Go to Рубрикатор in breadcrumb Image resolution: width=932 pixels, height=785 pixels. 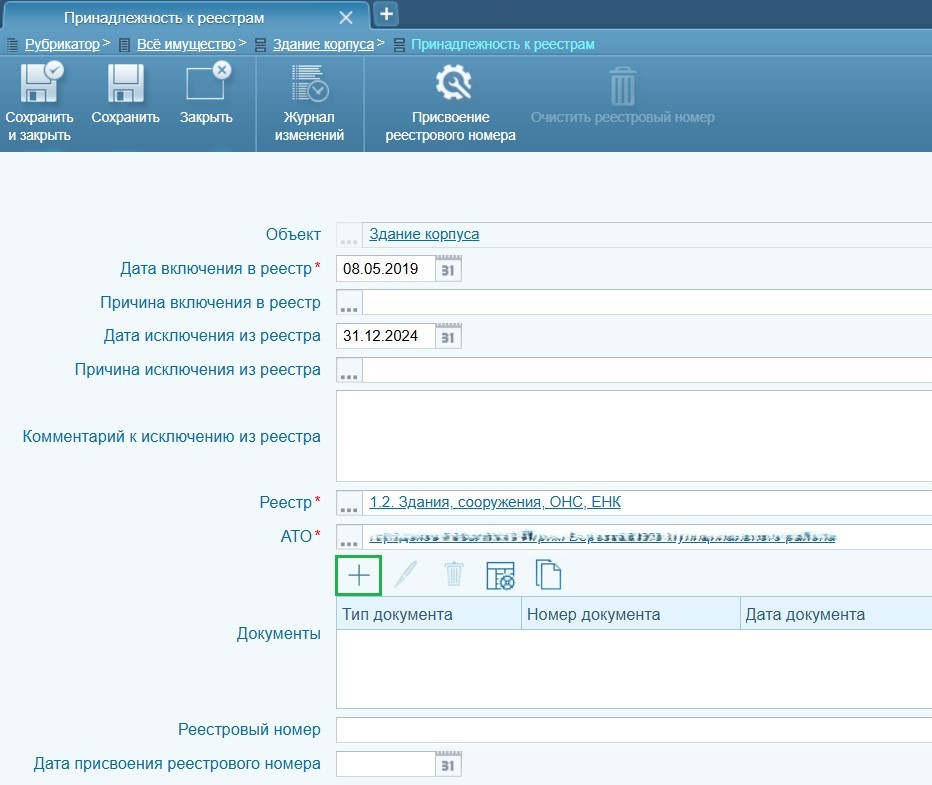pos(62,44)
